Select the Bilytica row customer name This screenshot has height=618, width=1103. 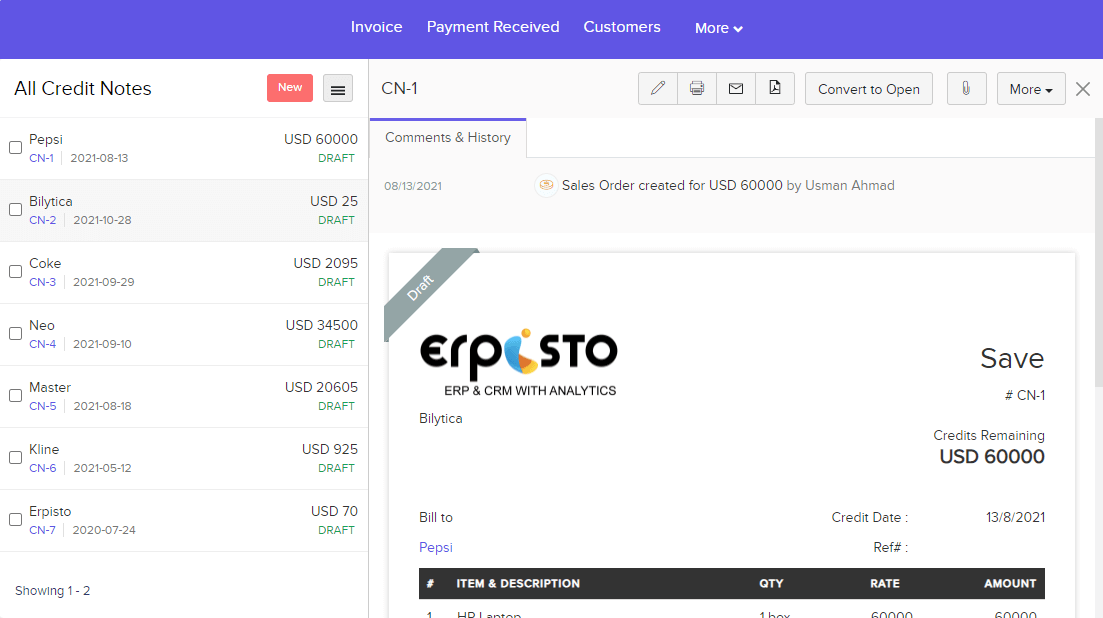pyautogui.click(x=51, y=201)
